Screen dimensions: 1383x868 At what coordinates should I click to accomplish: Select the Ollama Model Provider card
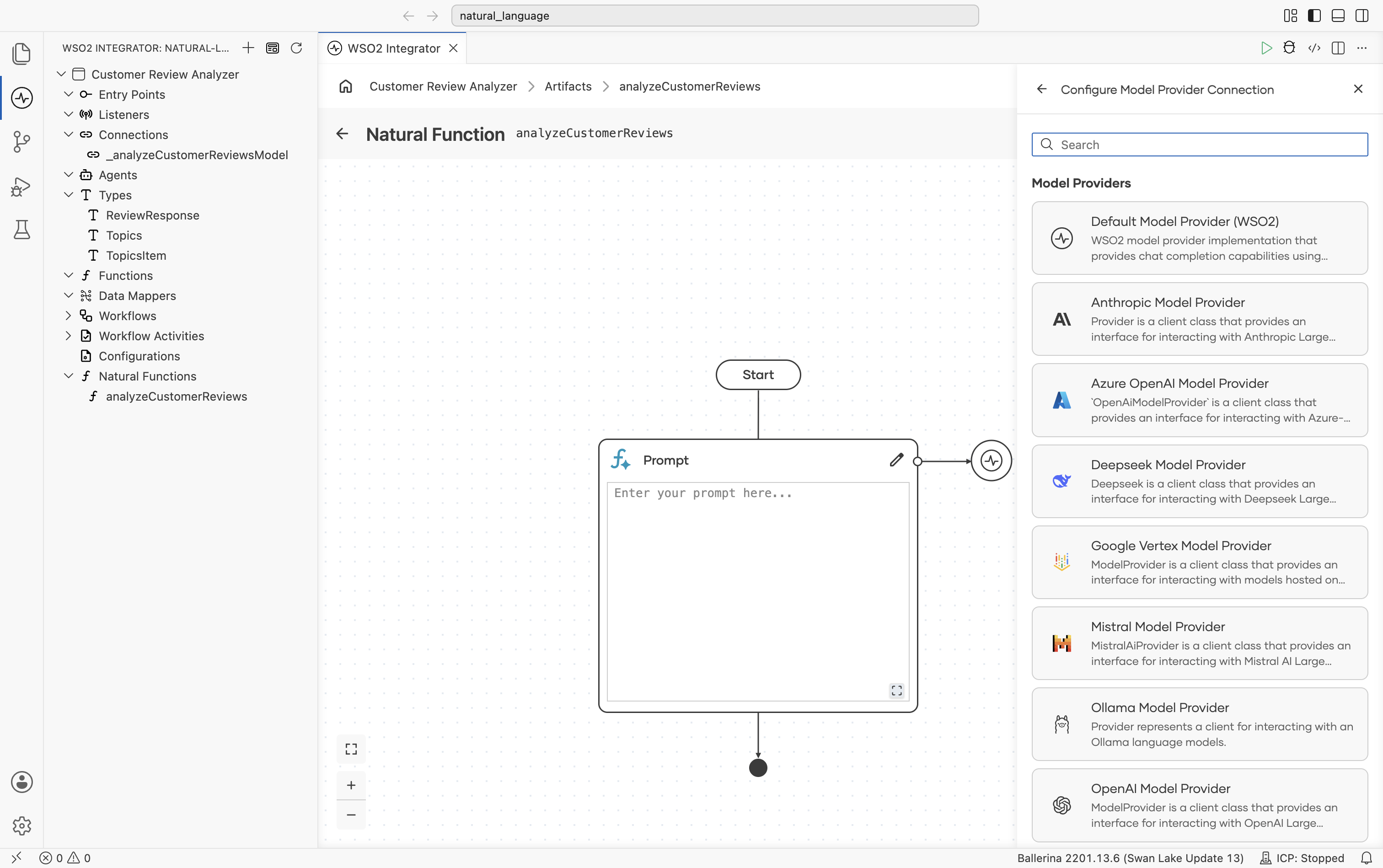coord(1199,724)
